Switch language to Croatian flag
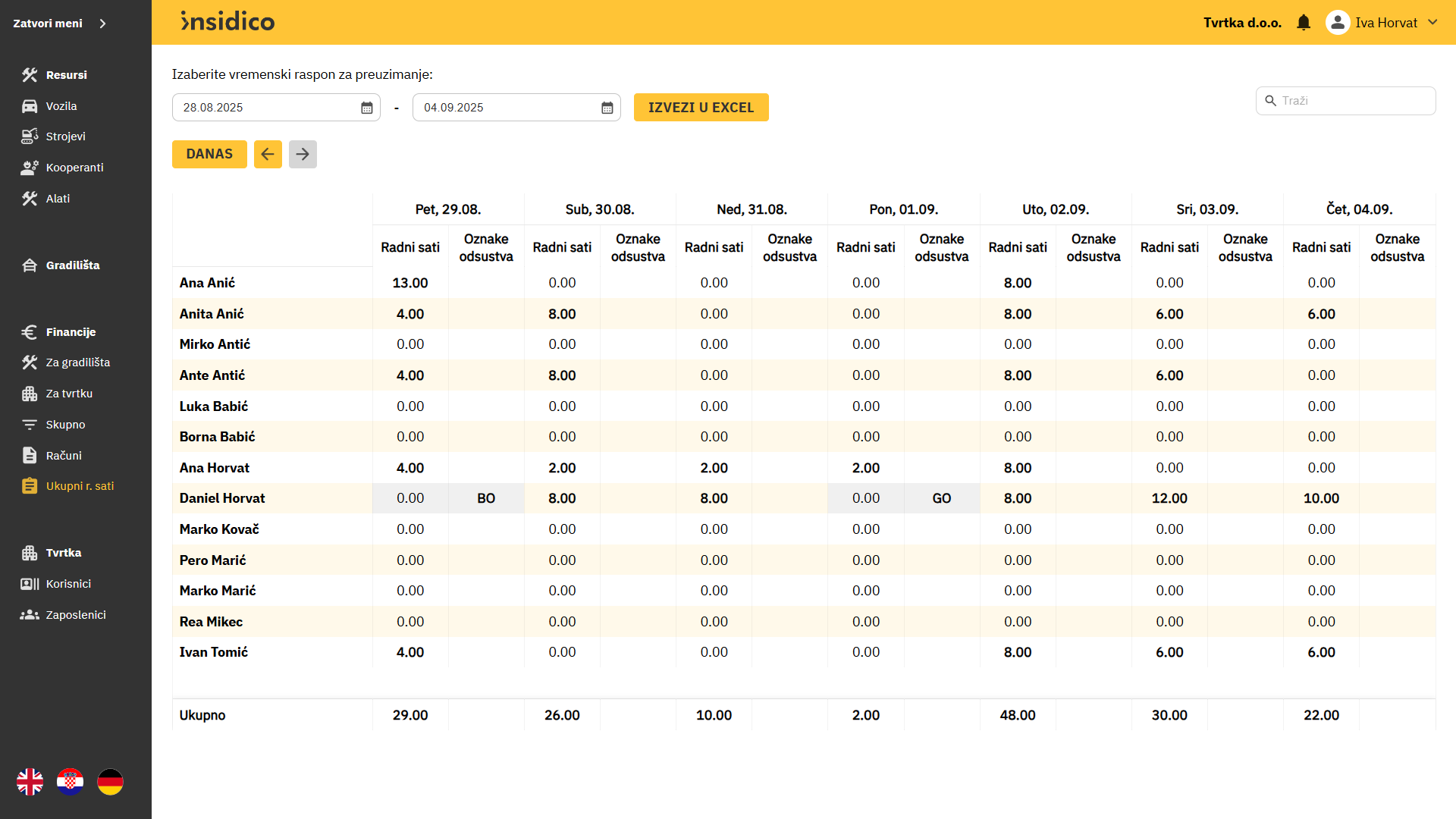 [71, 782]
